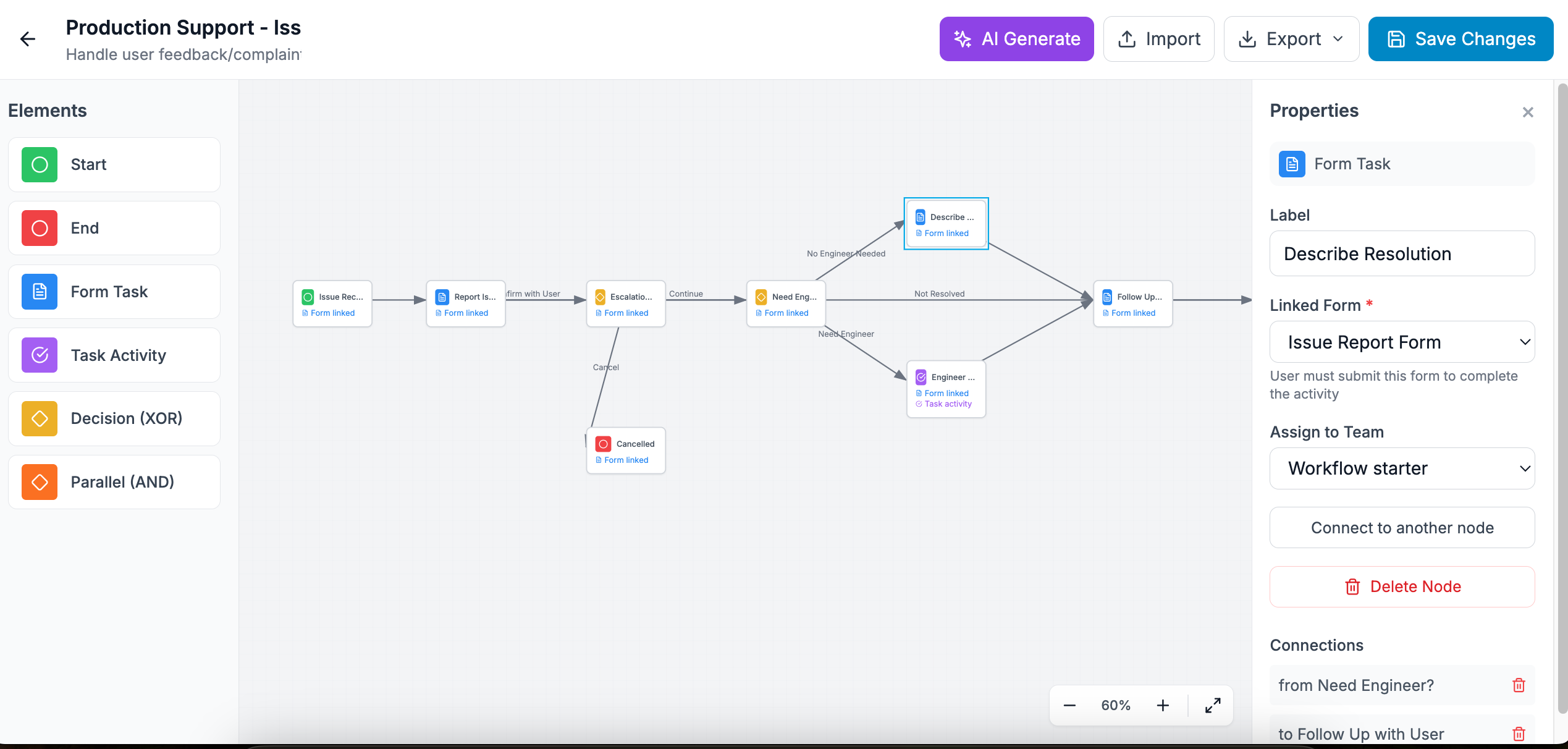Delete the 'from Need Engineer?' connection
1568x749 pixels.
[1519, 685]
